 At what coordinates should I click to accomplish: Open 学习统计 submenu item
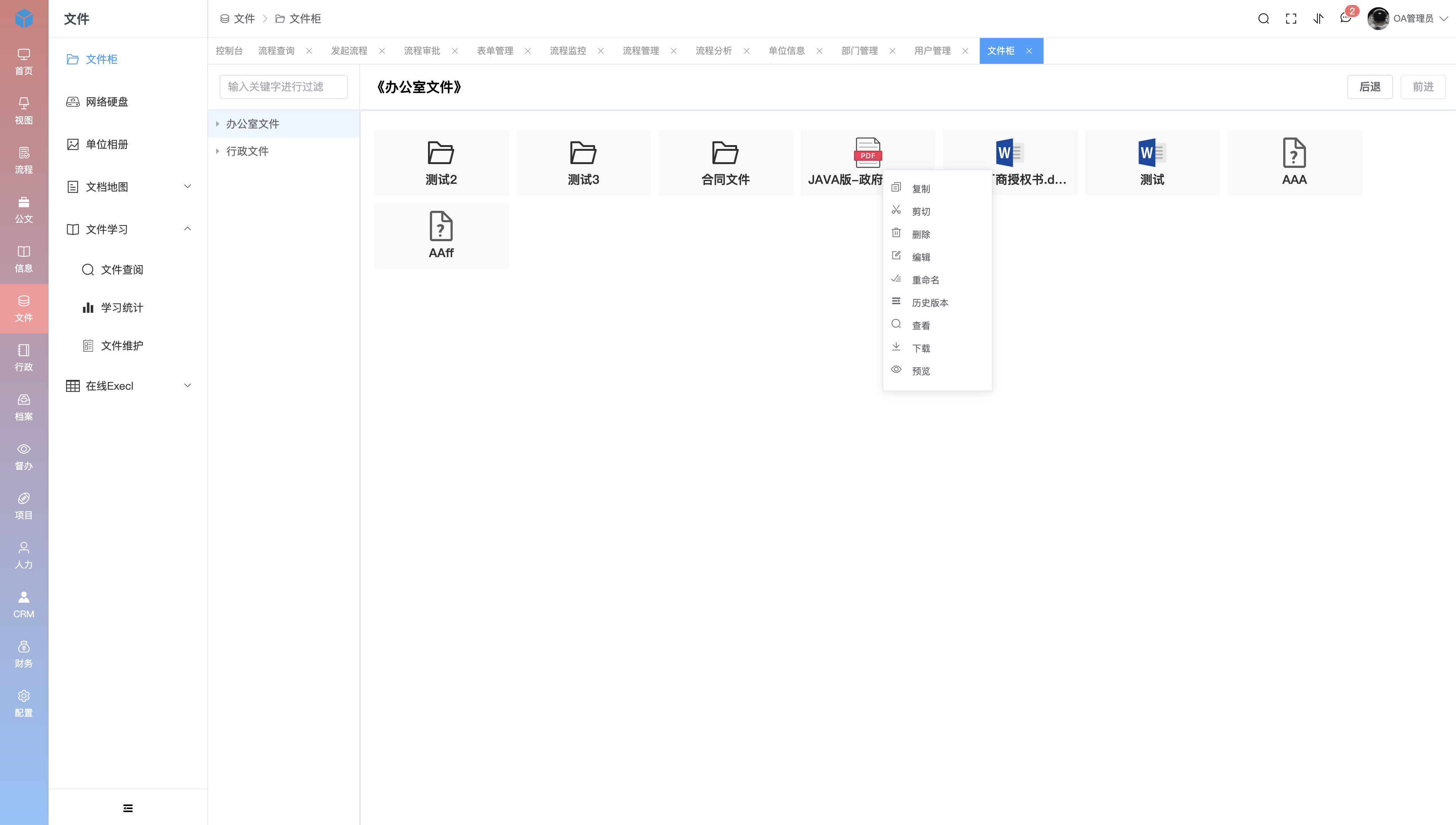click(x=128, y=308)
